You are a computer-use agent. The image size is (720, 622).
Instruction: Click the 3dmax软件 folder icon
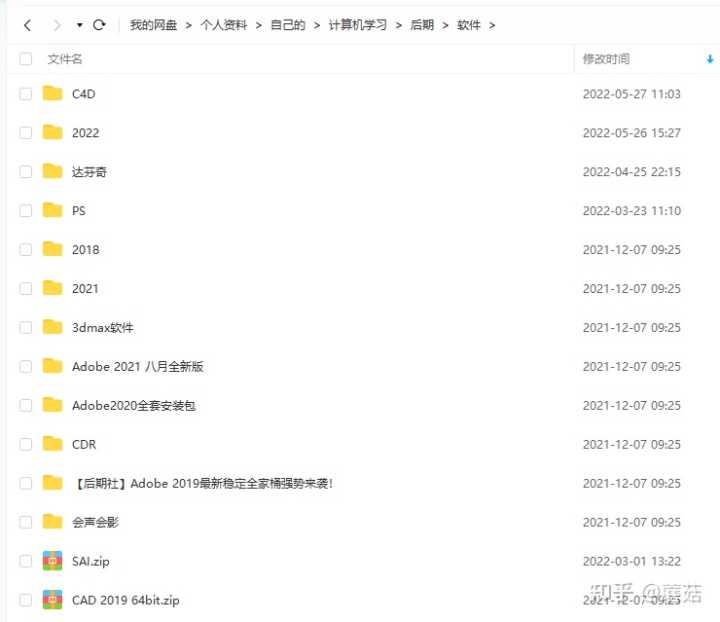(x=52, y=327)
